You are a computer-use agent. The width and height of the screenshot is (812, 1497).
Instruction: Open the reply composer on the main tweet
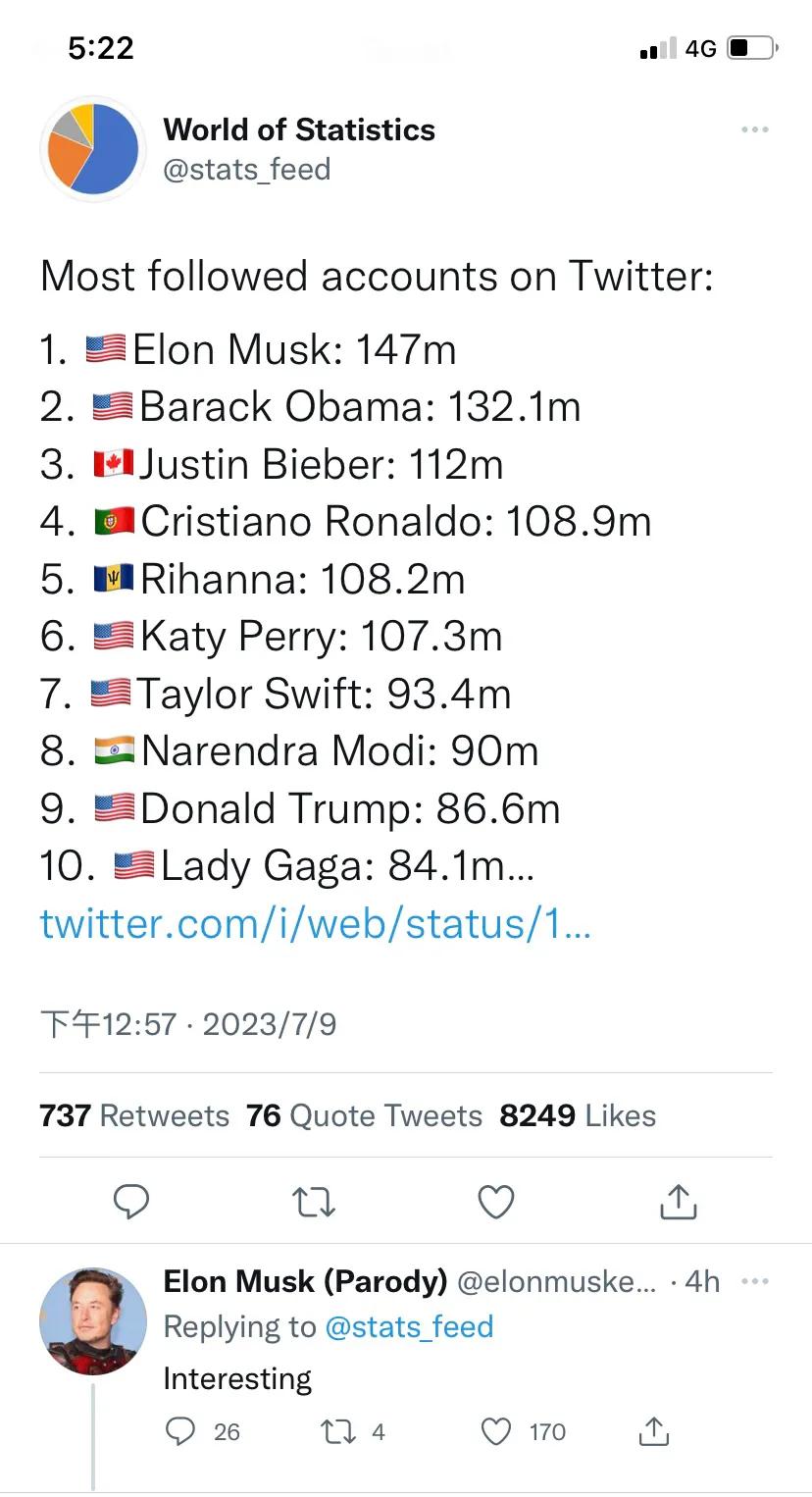pos(132,1201)
